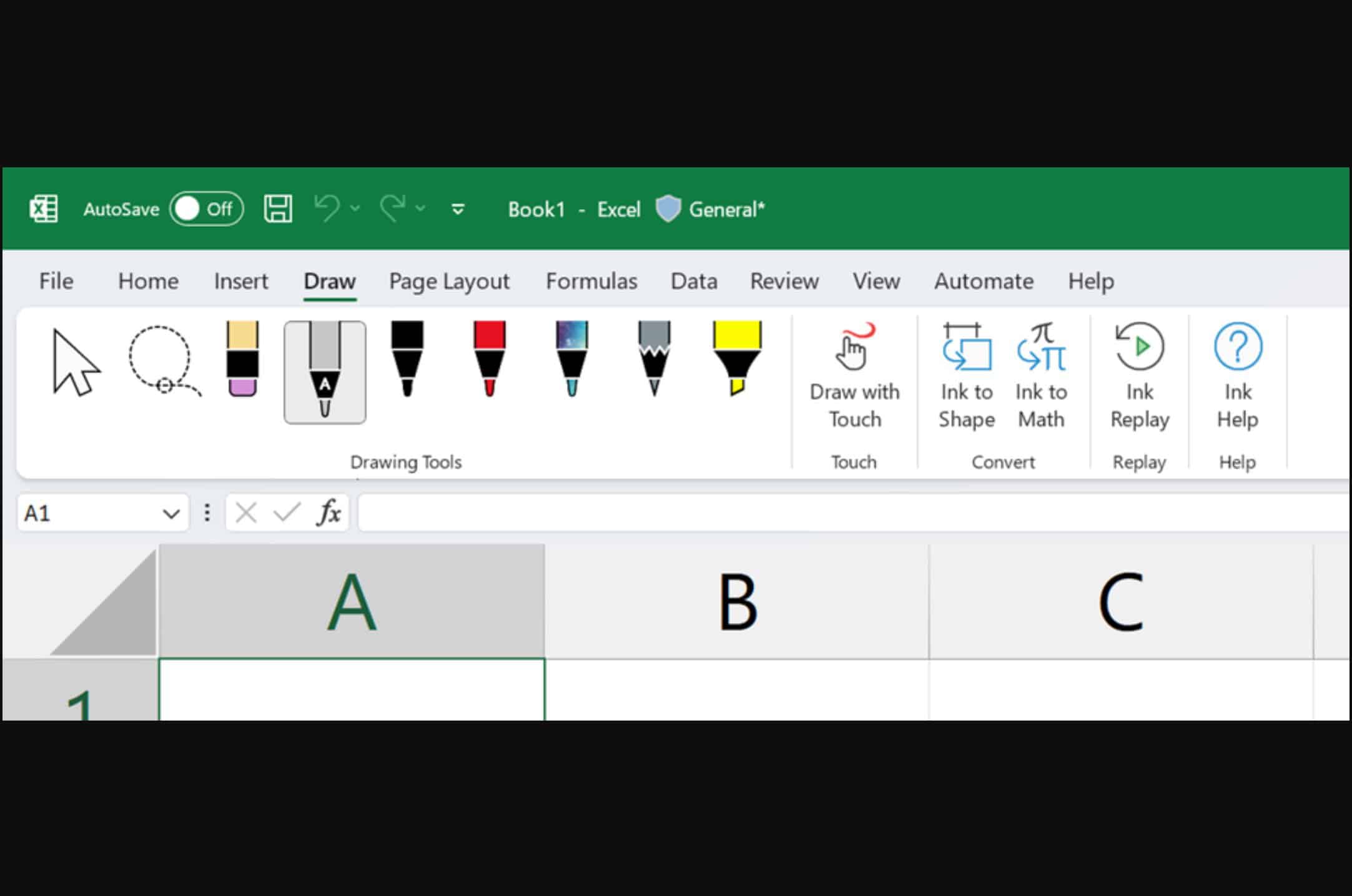Screen dimensions: 1352x896
Task: Select the yellow highlighter pen
Action: pos(738,365)
